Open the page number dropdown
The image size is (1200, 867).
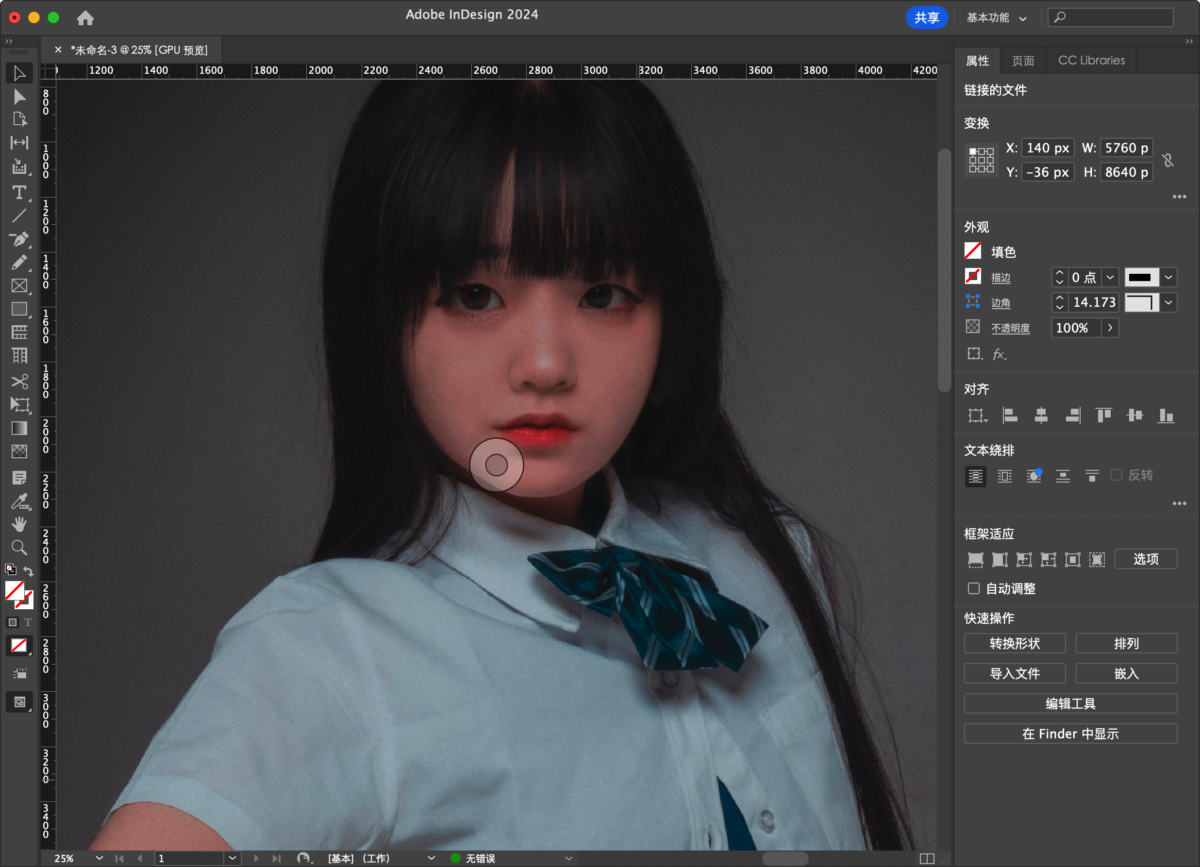(x=233, y=858)
